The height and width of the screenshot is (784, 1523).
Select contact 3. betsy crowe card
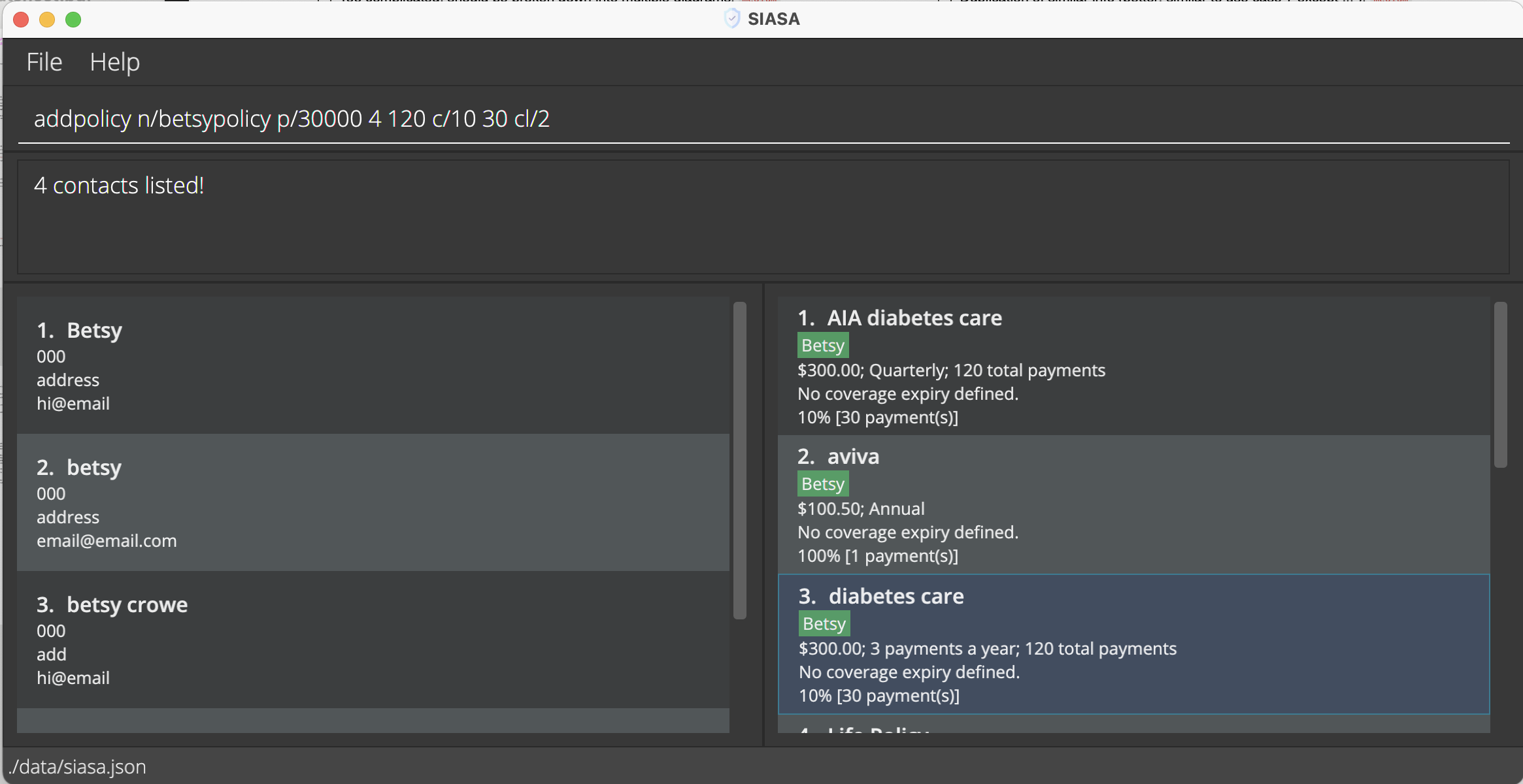373,640
